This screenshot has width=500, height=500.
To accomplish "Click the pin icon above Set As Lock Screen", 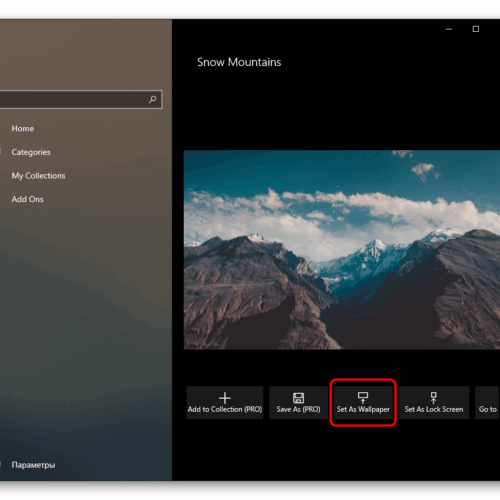I will (433, 397).
